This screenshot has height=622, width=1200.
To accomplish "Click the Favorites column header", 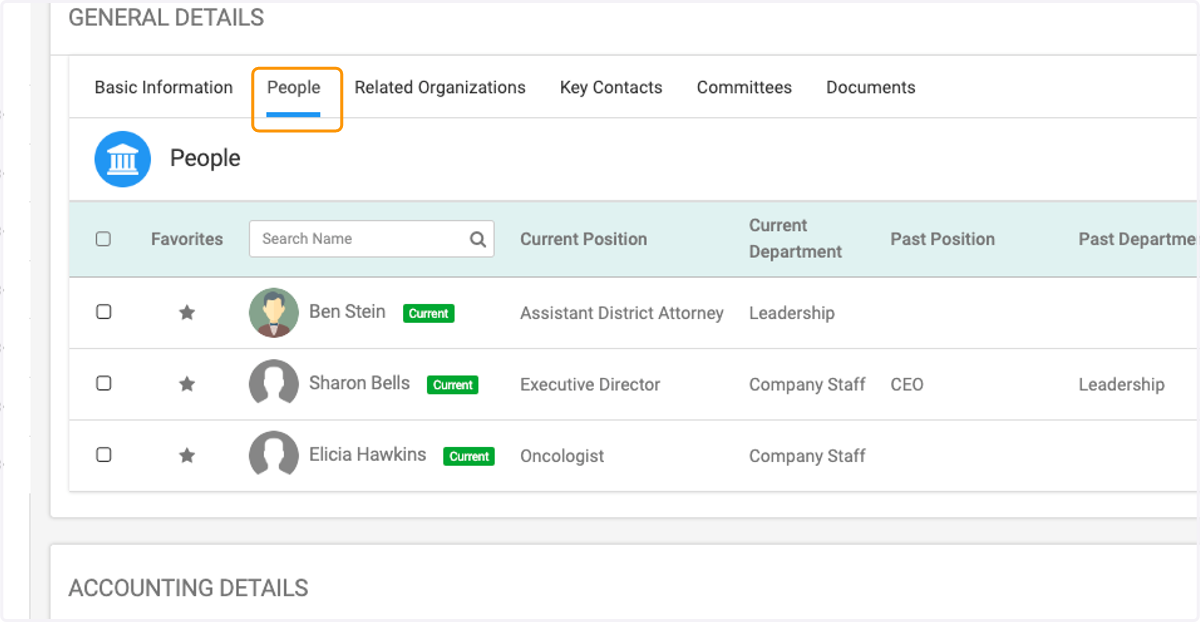I will coord(187,239).
